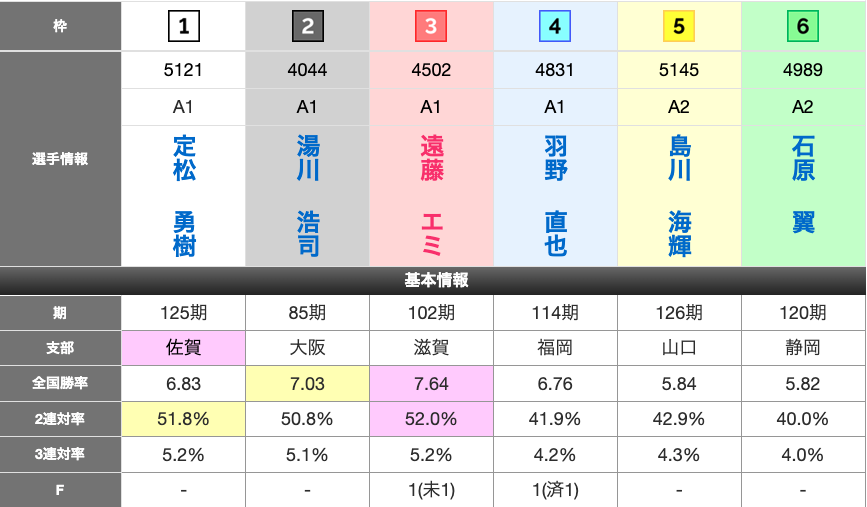Open racer 定松勇樹 profile link
This screenshot has height=507, width=867.
click(x=184, y=196)
